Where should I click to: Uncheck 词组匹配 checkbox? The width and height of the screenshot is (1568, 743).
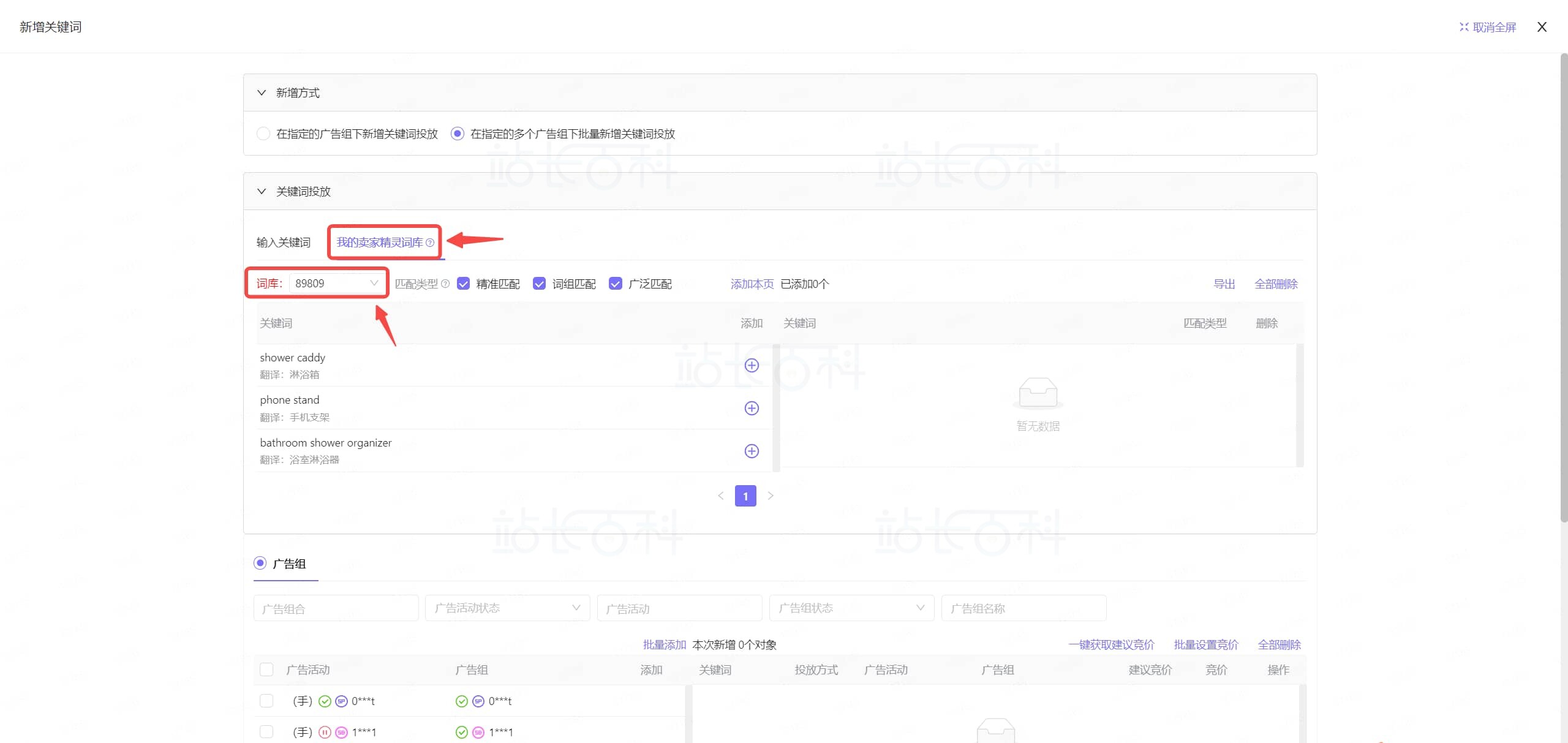[x=540, y=284]
